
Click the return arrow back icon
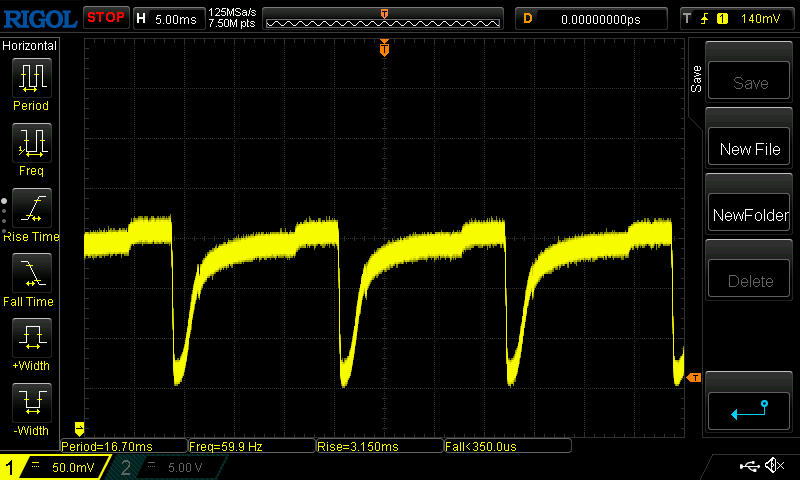tap(749, 408)
